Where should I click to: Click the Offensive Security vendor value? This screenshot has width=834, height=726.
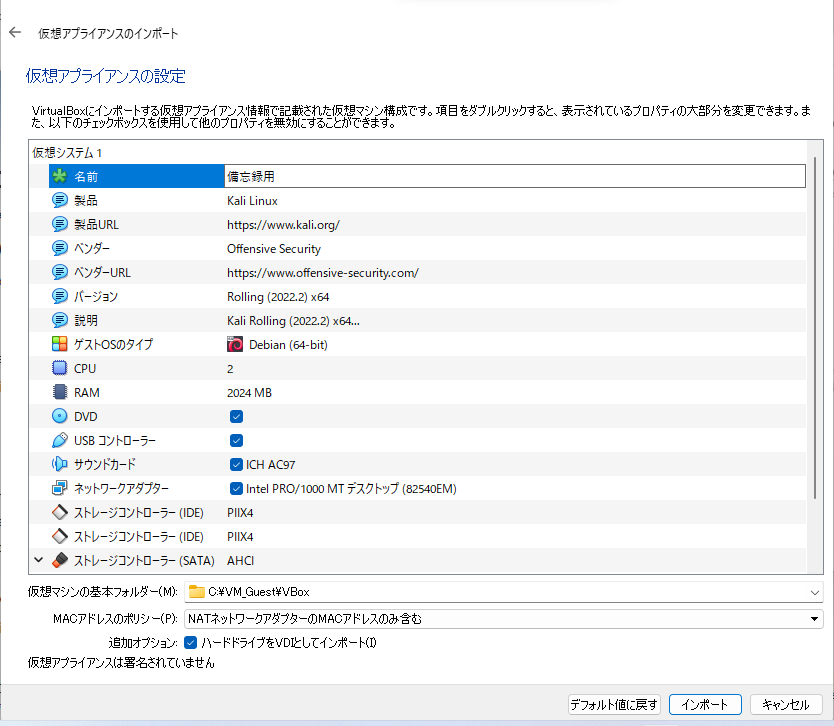[x=273, y=249]
